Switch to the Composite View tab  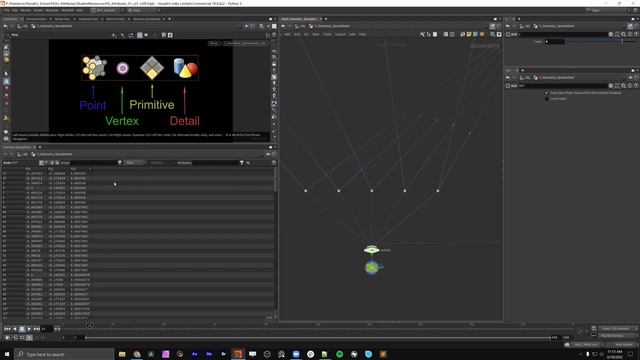pyautogui.click(x=88, y=19)
